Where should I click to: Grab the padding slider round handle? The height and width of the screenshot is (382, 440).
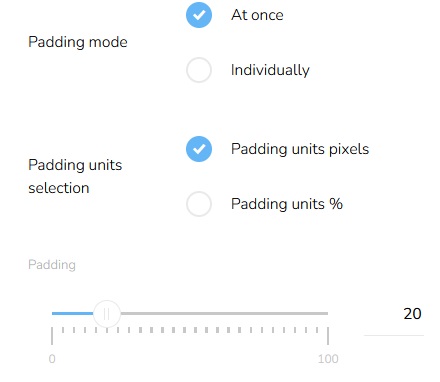tap(107, 314)
